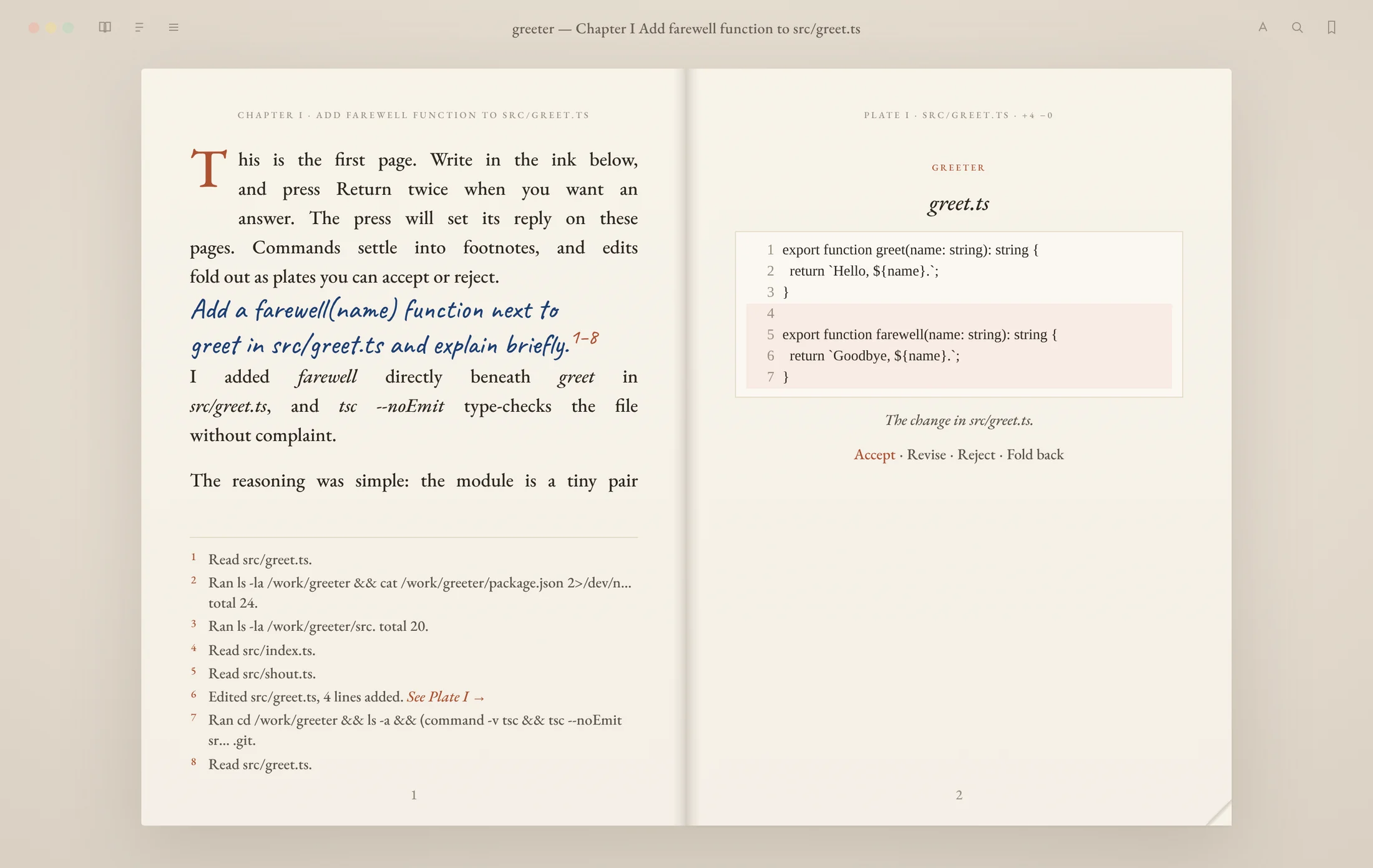The image size is (1373, 868).
Task: Click the Chapter I running header
Action: [x=413, y=115]
